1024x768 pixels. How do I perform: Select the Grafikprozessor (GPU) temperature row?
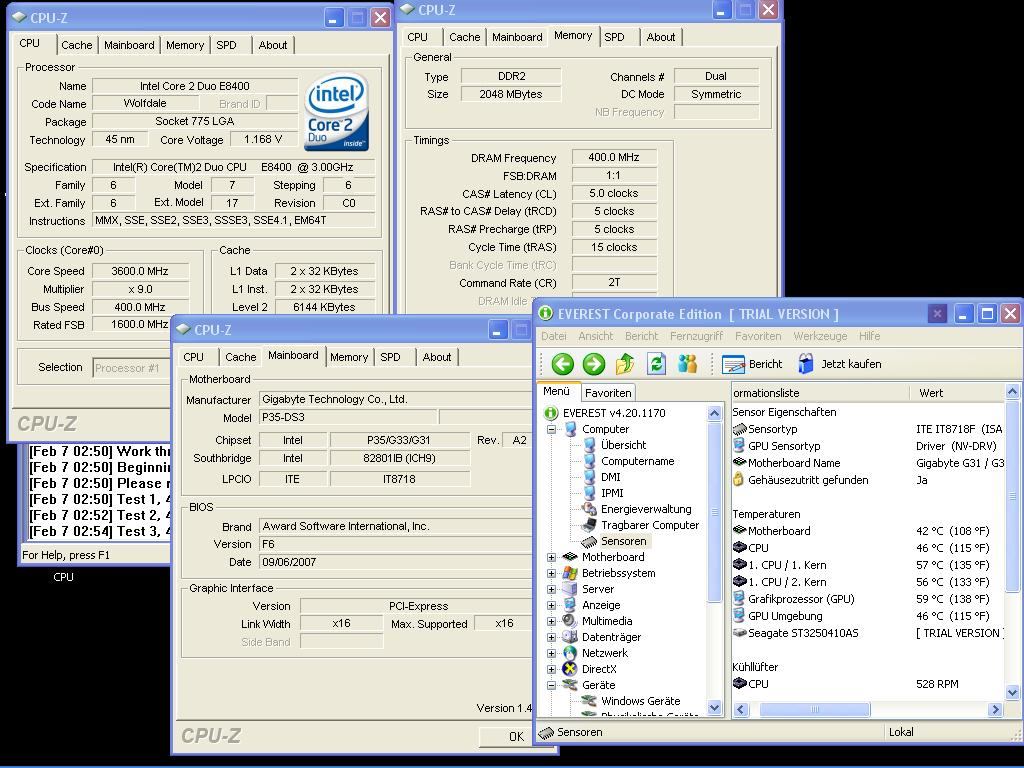[x=867, y=599]
